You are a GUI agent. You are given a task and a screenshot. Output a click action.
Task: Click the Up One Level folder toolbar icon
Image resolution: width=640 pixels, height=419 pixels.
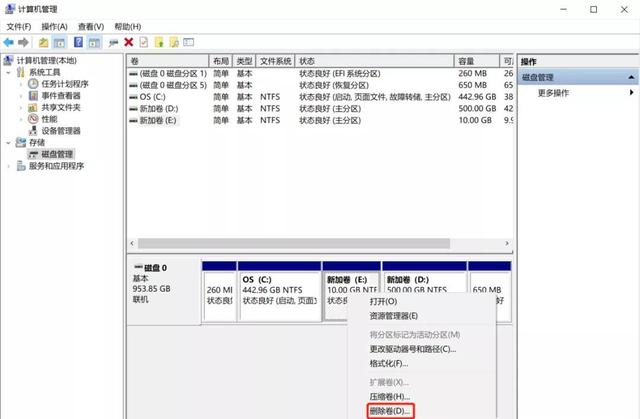(43, 42)
